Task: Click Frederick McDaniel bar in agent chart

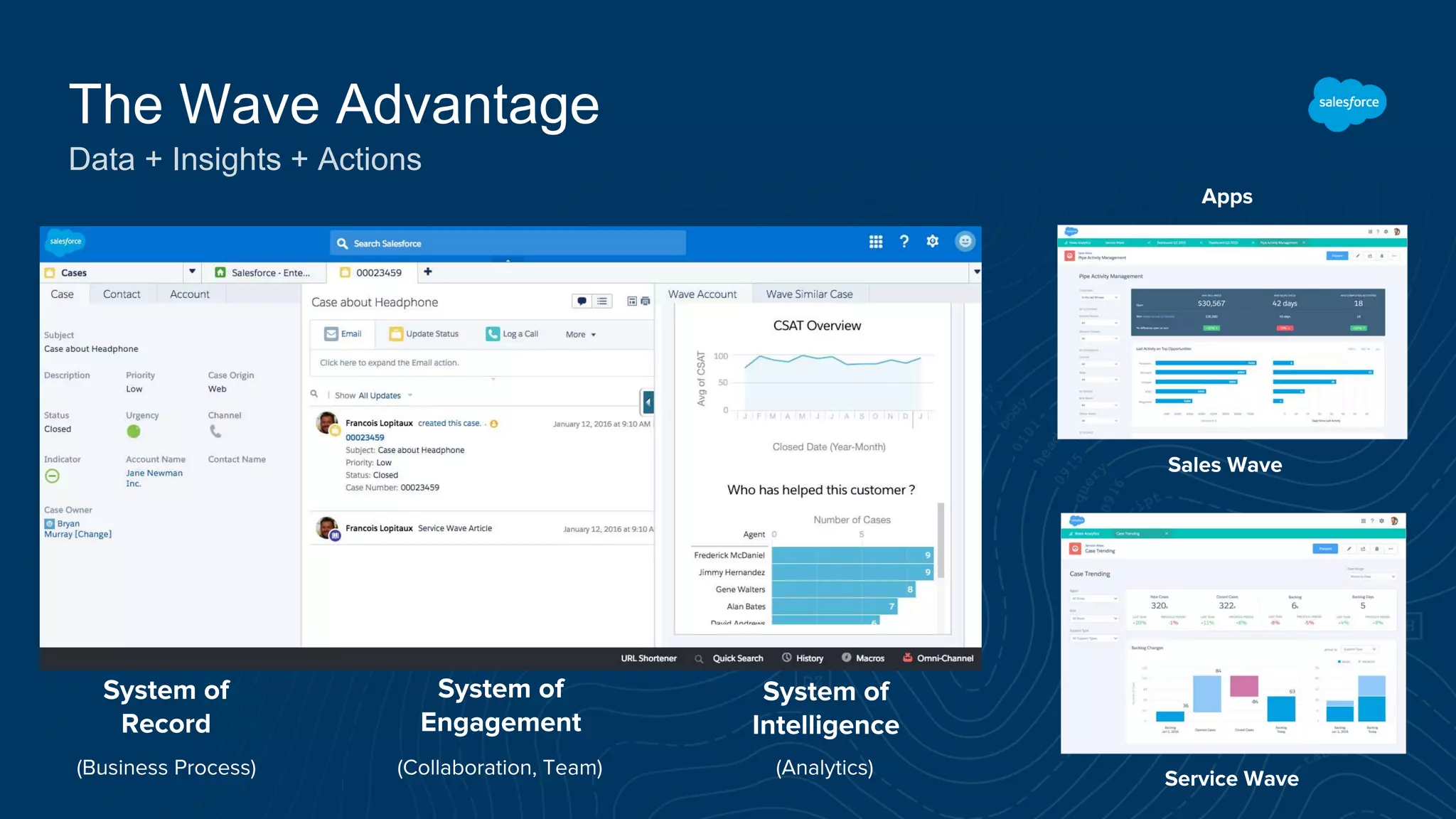Action: pyautogui.click(x=852, y=555)
